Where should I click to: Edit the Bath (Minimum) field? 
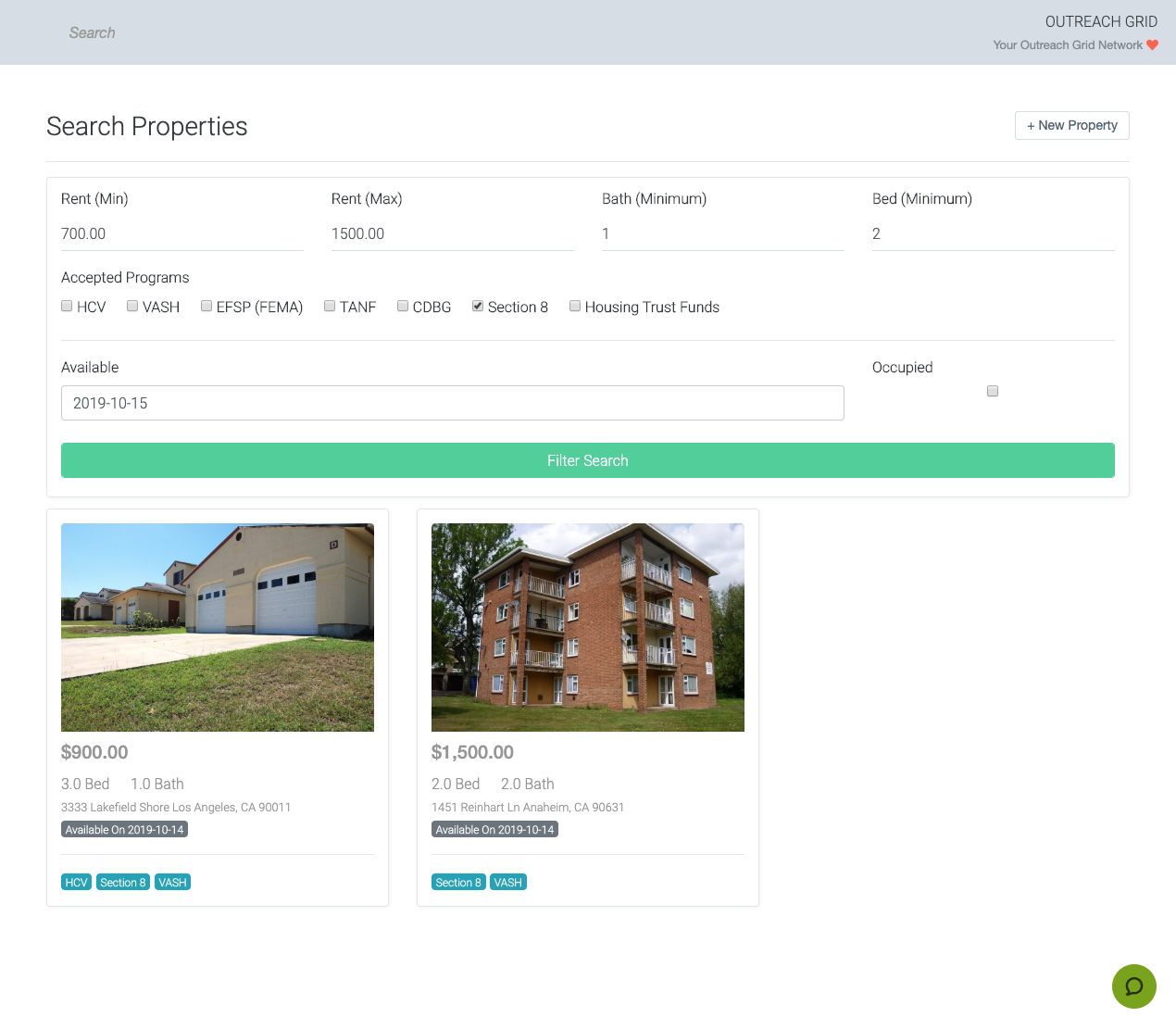coord(722,233)
